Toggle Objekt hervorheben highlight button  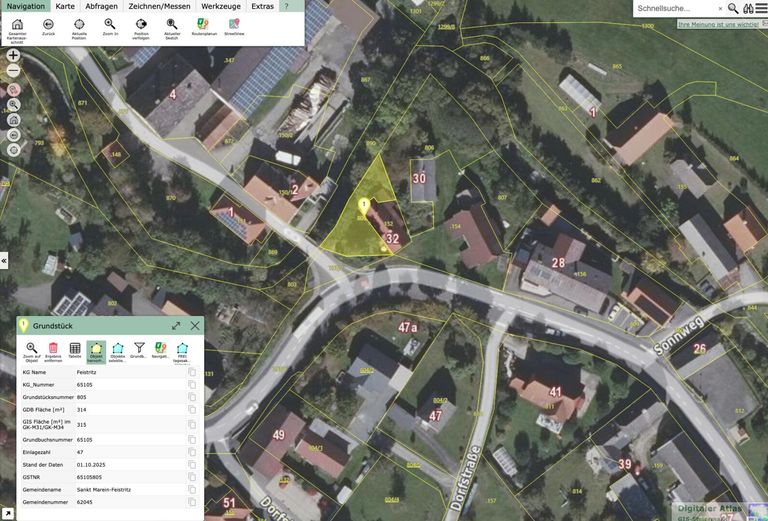96,349
